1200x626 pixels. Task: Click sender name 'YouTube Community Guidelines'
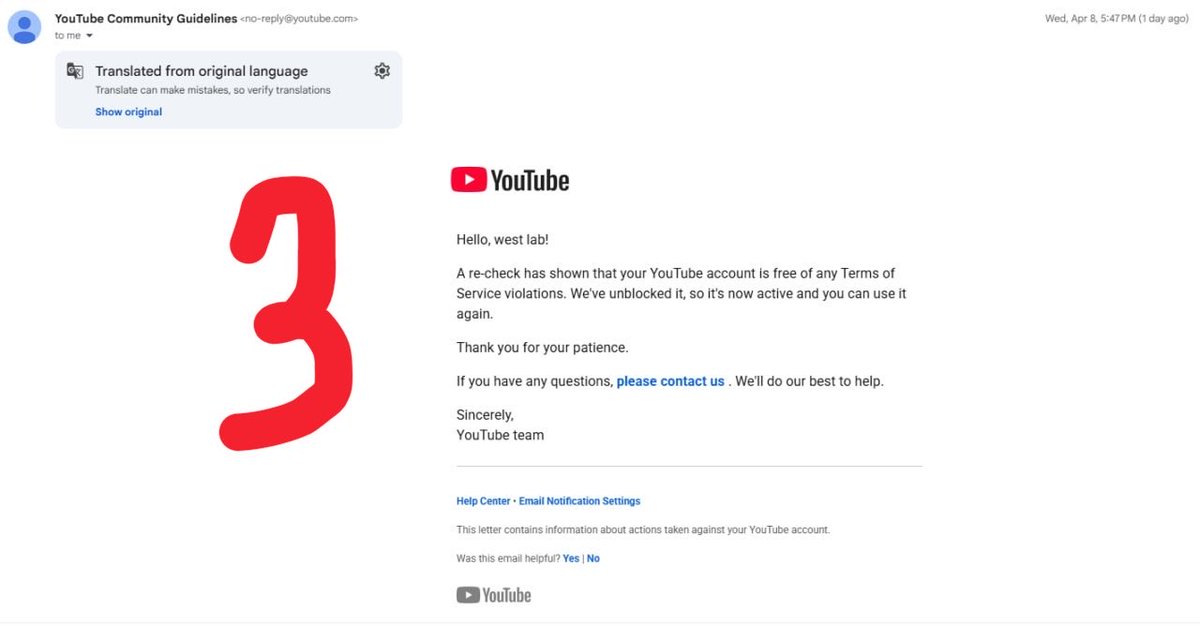146,19
